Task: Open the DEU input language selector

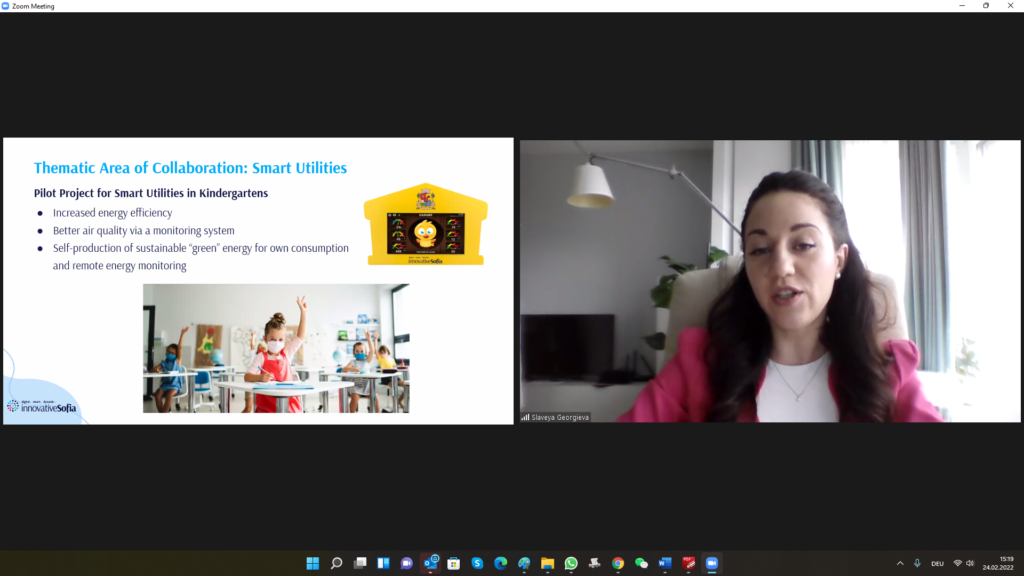Action: [937, 563]
